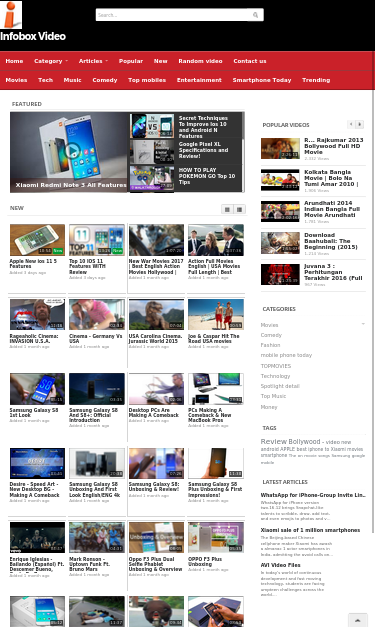Image resolution: width=375 pixels, height=627 pixels.
Task: Open Samsung Galaxy S8 Plus Unboxing & First Impressions
Action: point(216,463)
